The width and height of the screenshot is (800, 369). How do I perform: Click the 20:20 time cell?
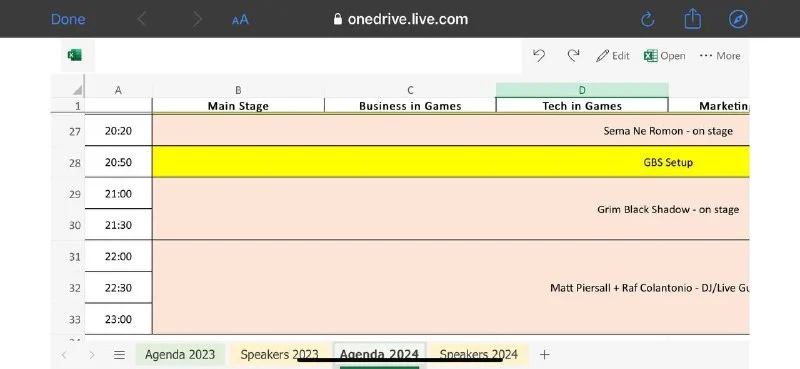[118, 131]
